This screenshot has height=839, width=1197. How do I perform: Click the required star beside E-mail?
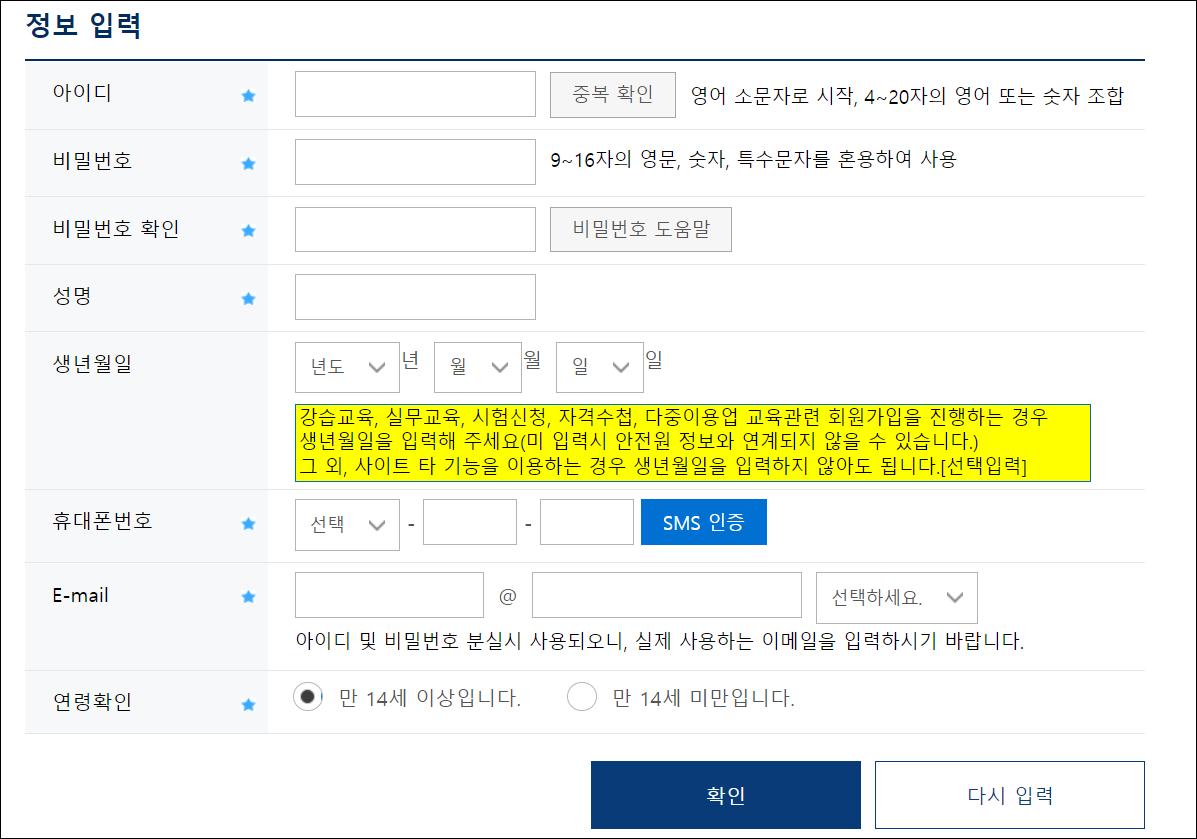tap(247, 595)
